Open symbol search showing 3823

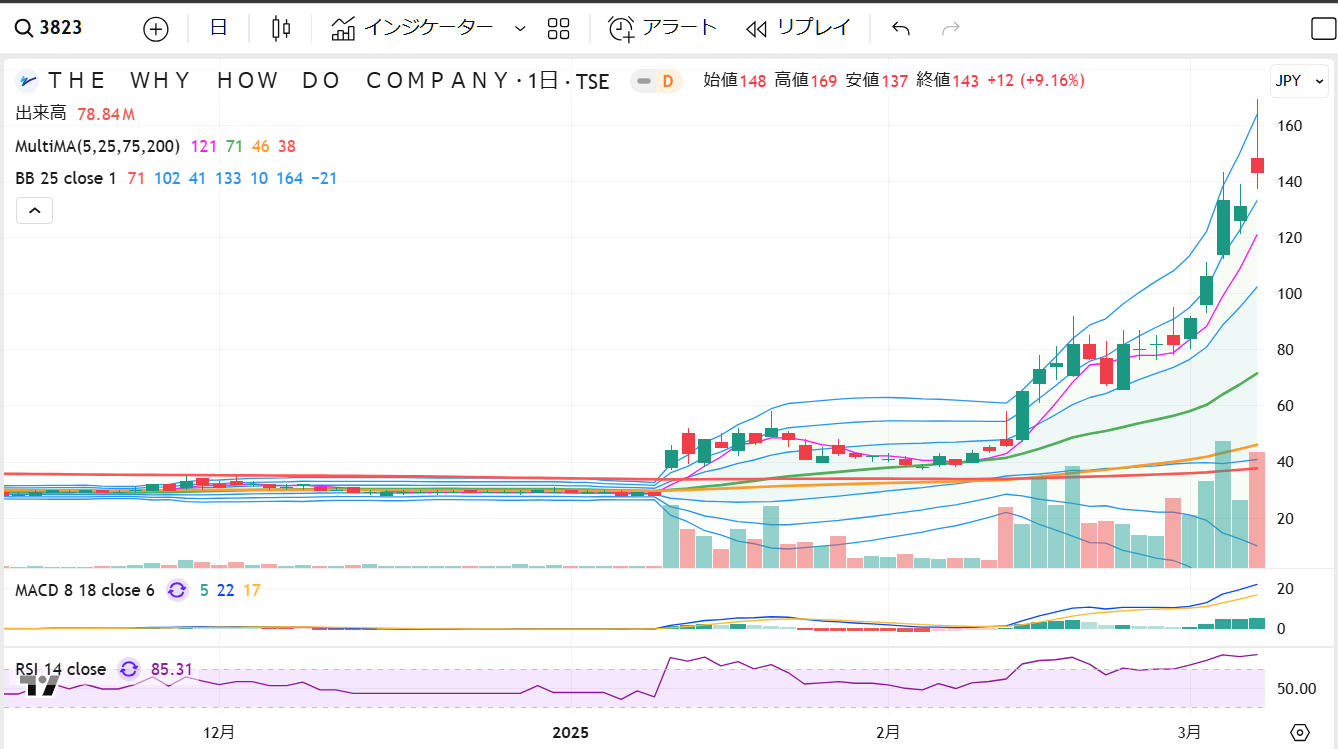click(x=50, y=28)
